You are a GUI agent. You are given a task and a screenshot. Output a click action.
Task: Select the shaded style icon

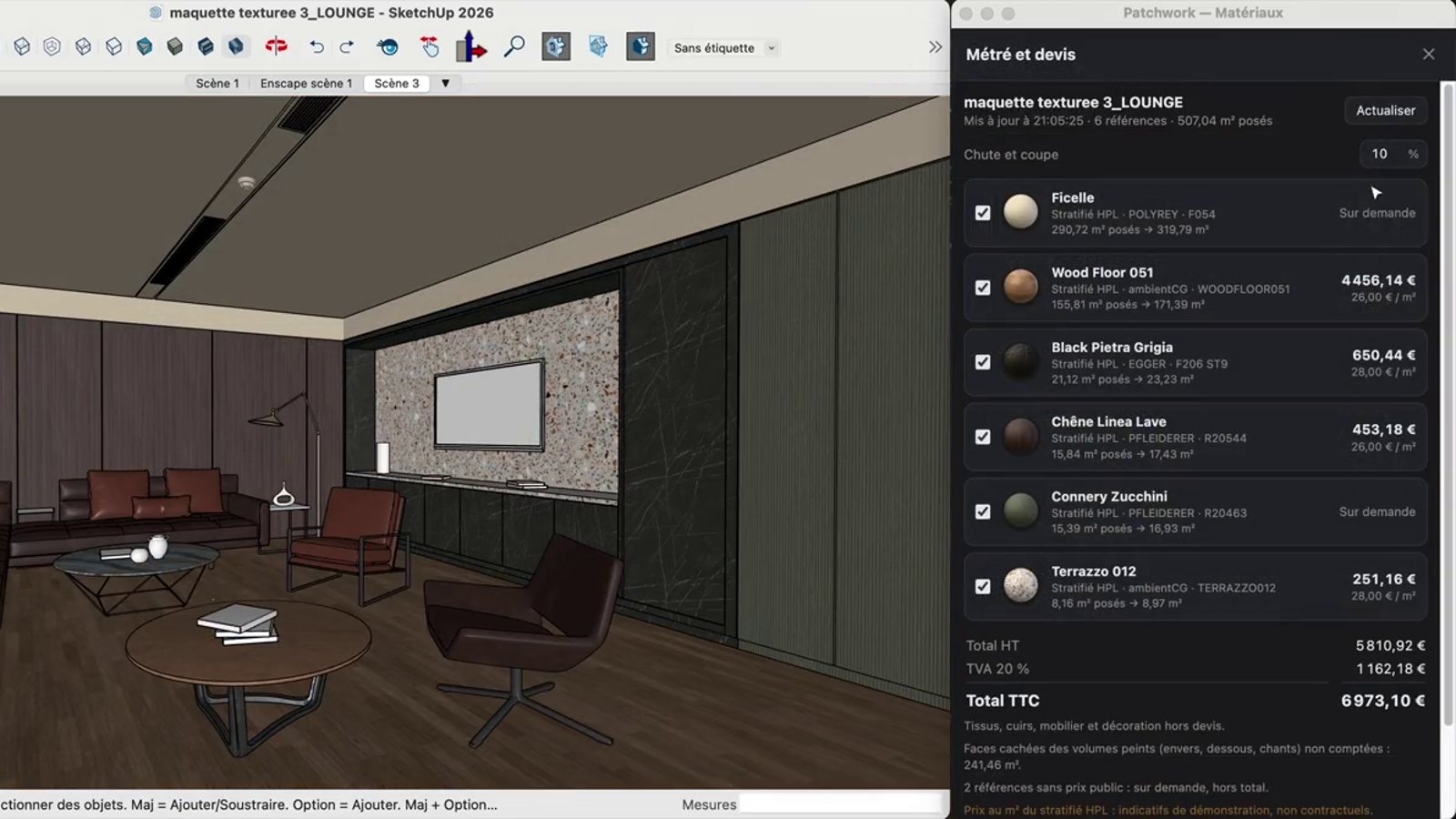coord(144,46)
